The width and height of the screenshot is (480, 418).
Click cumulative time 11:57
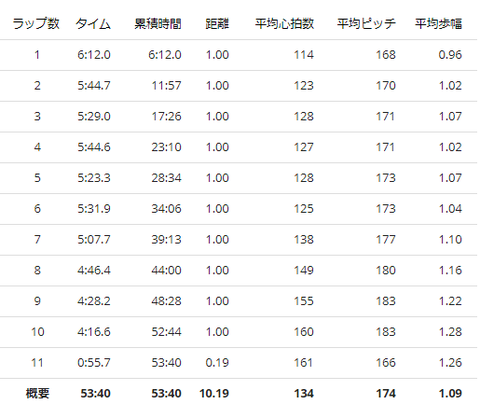(166, 86)
